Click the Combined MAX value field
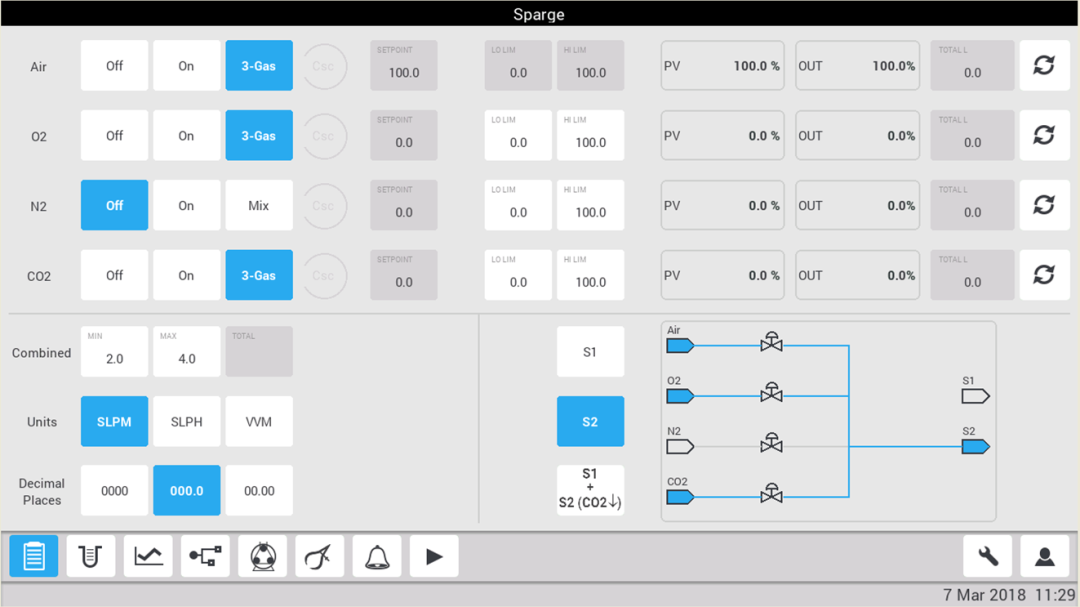 187,351
